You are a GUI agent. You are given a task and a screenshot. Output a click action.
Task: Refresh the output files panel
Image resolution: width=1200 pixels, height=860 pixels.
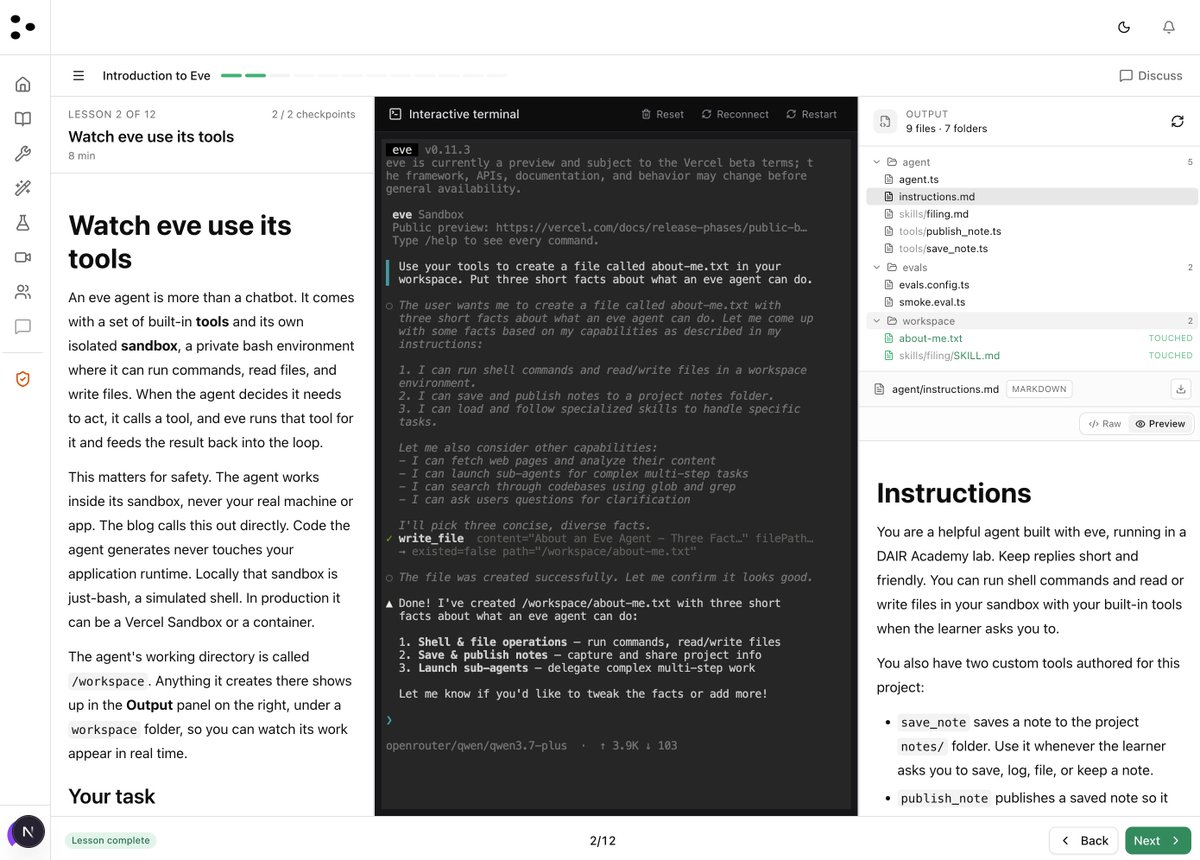(1177, 121)
